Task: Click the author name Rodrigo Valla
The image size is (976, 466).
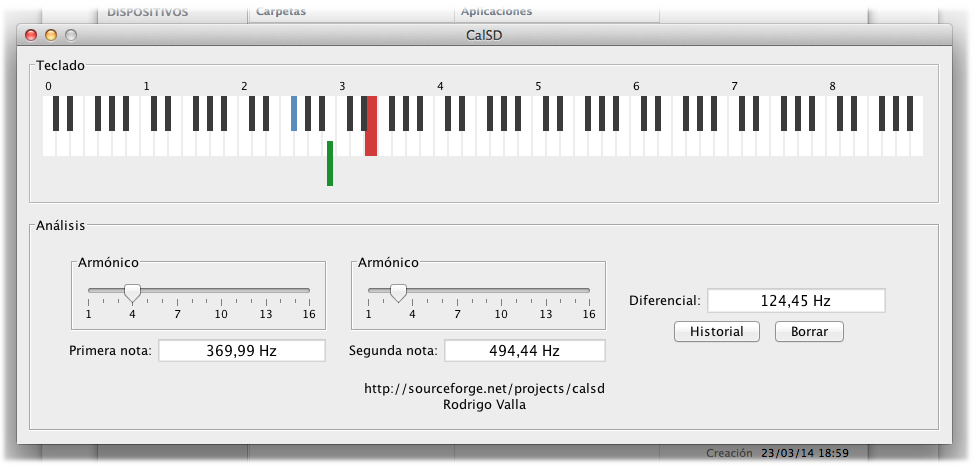Action: point(484,404)
